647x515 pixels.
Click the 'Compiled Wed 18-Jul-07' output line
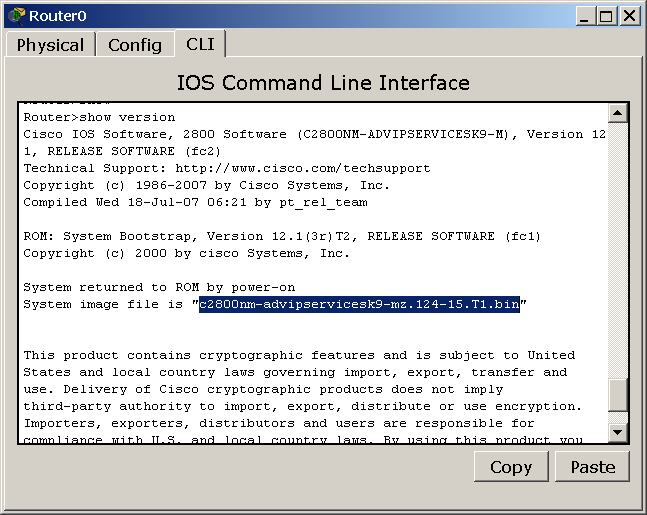[195, 203]
